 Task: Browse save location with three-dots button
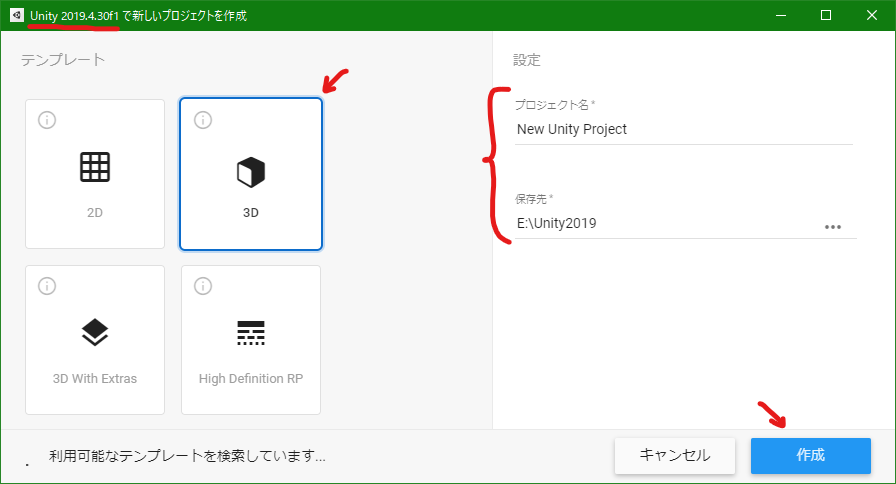pos(833,227)
